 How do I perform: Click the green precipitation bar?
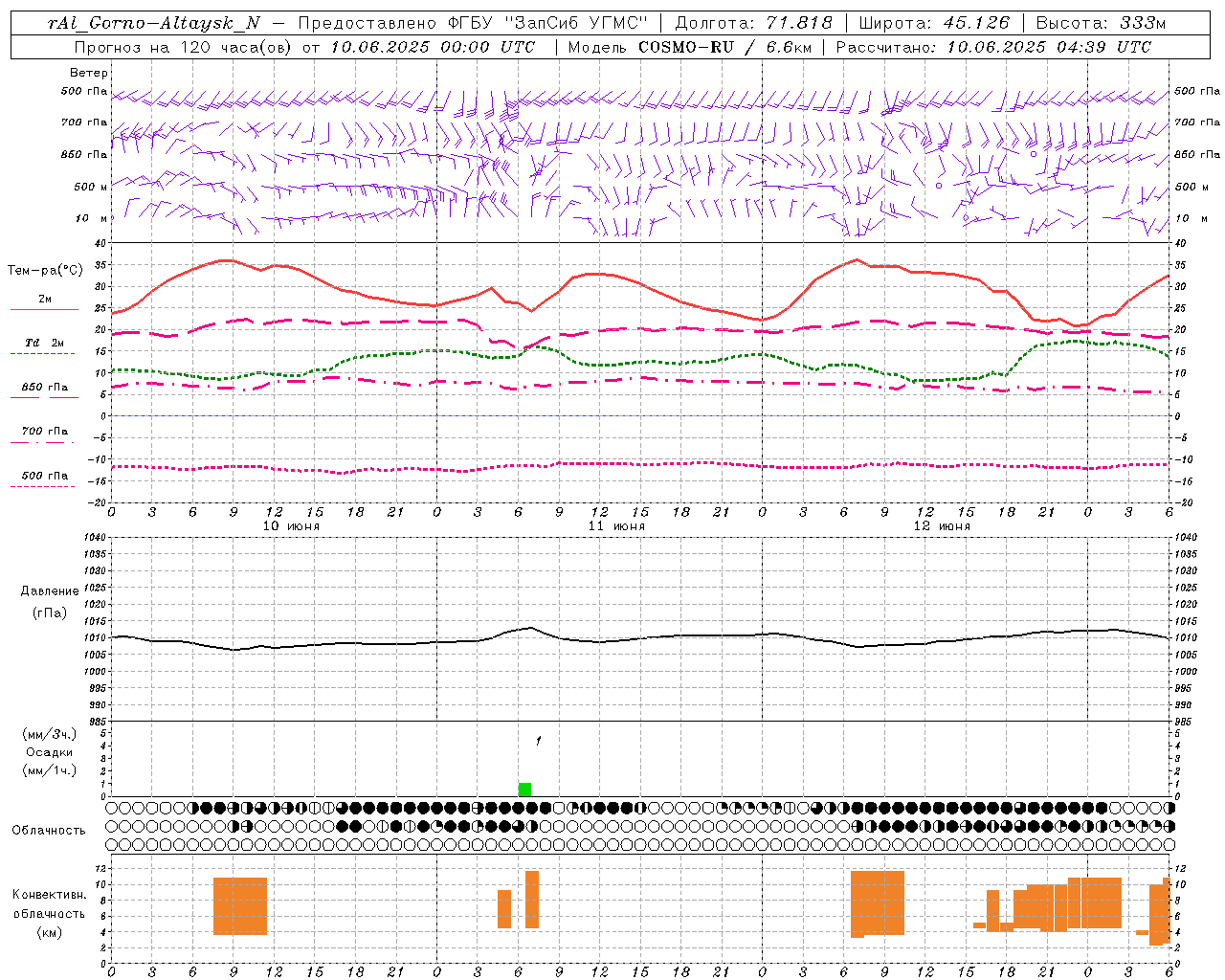click(524, 790)
